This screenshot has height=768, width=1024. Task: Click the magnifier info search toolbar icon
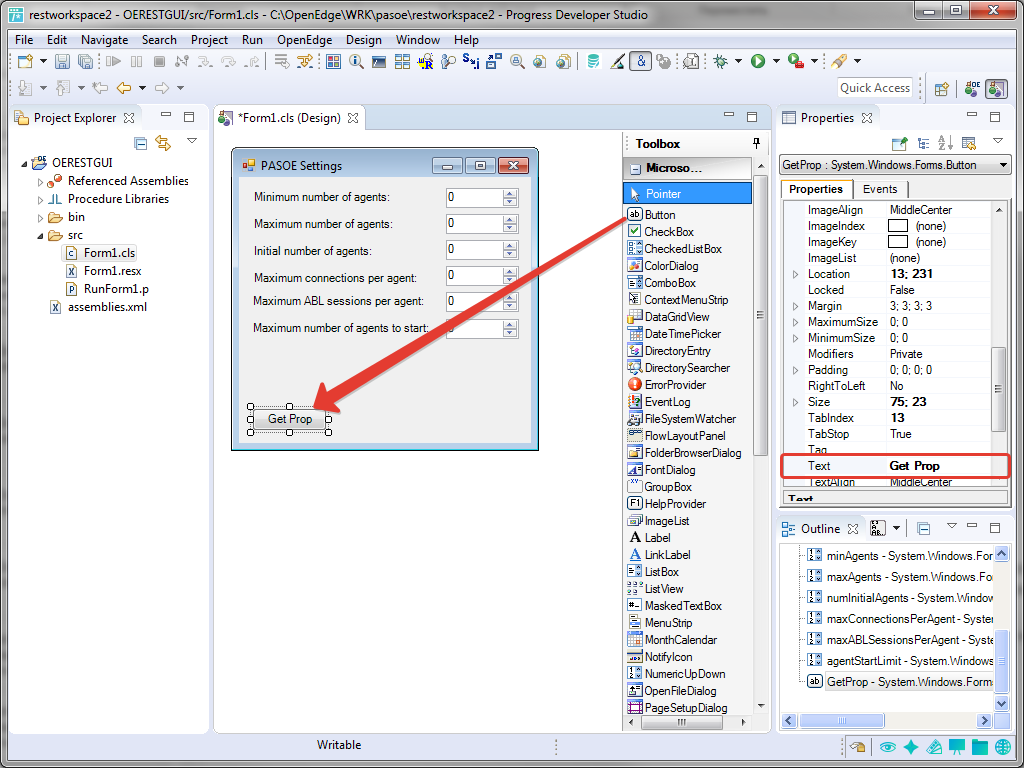(x=356, y=61)
